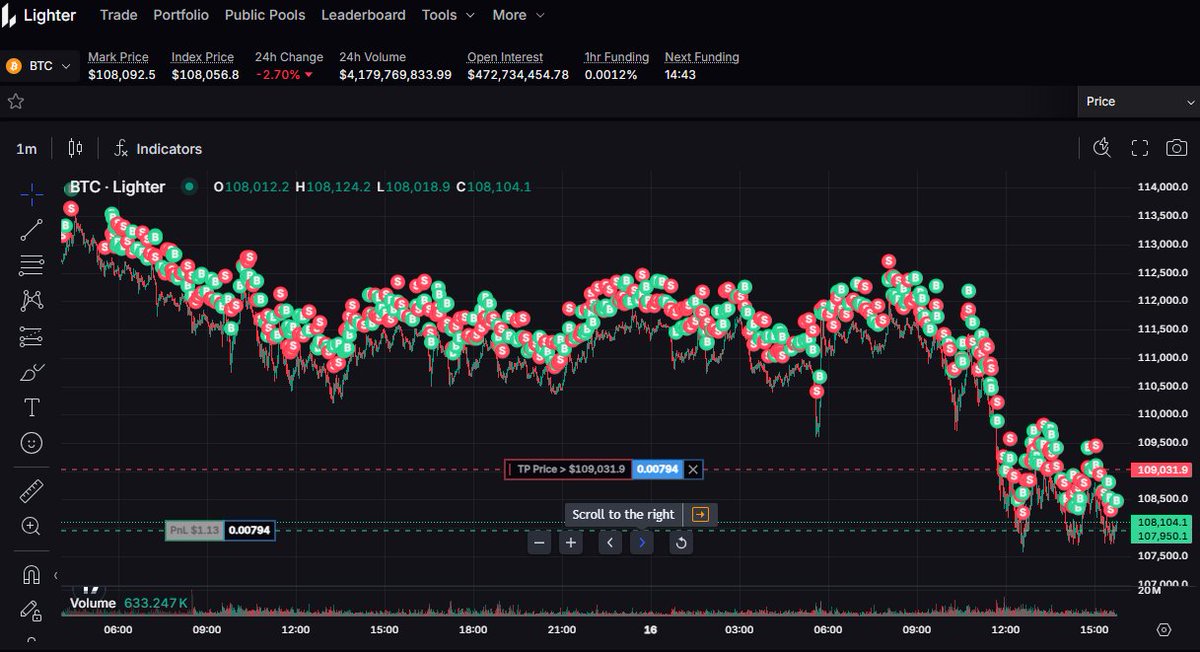Select the Fibonacci retracement tool
This screenshot has height=652, width=1200.
(31, 265)
